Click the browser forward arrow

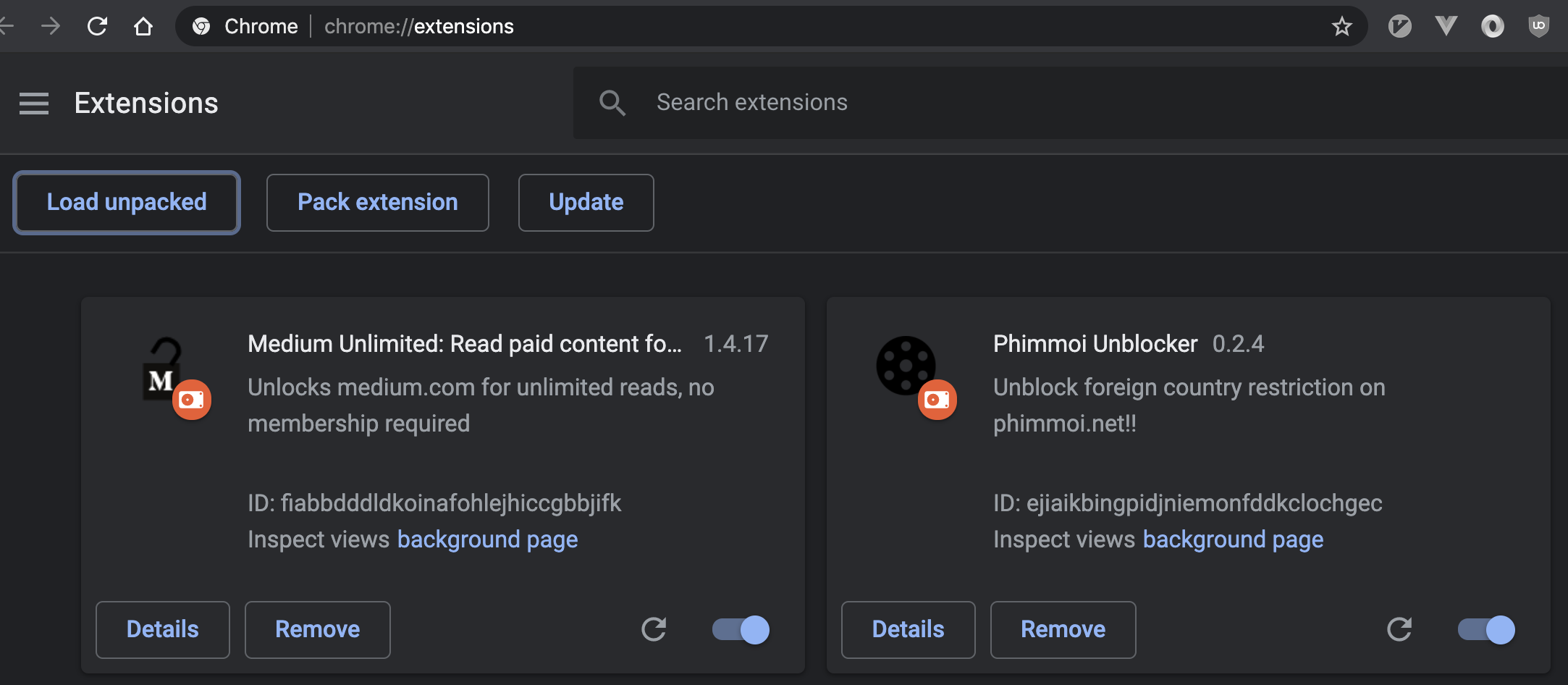(x=51, y=27)
